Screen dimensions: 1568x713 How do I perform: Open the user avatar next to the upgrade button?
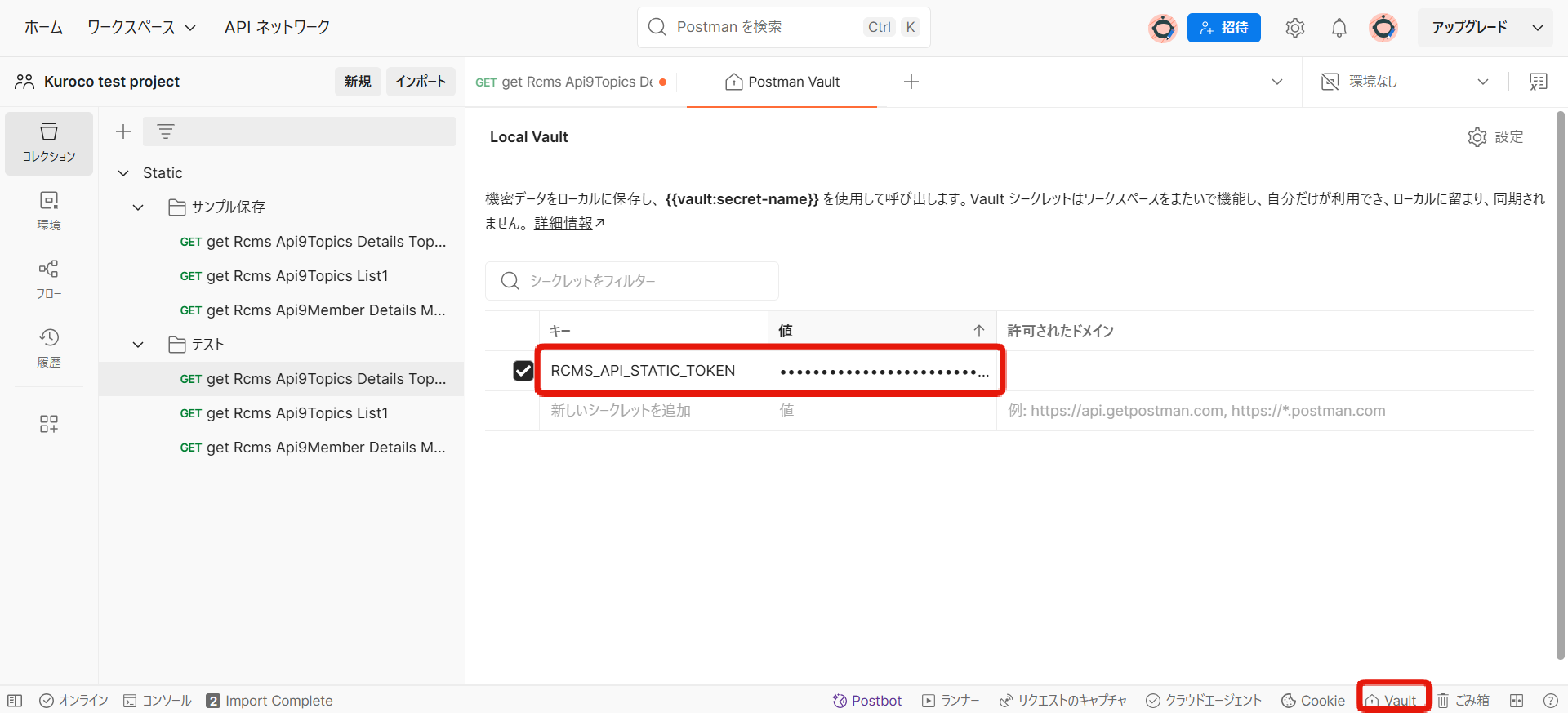click(x=1383, y=28)
